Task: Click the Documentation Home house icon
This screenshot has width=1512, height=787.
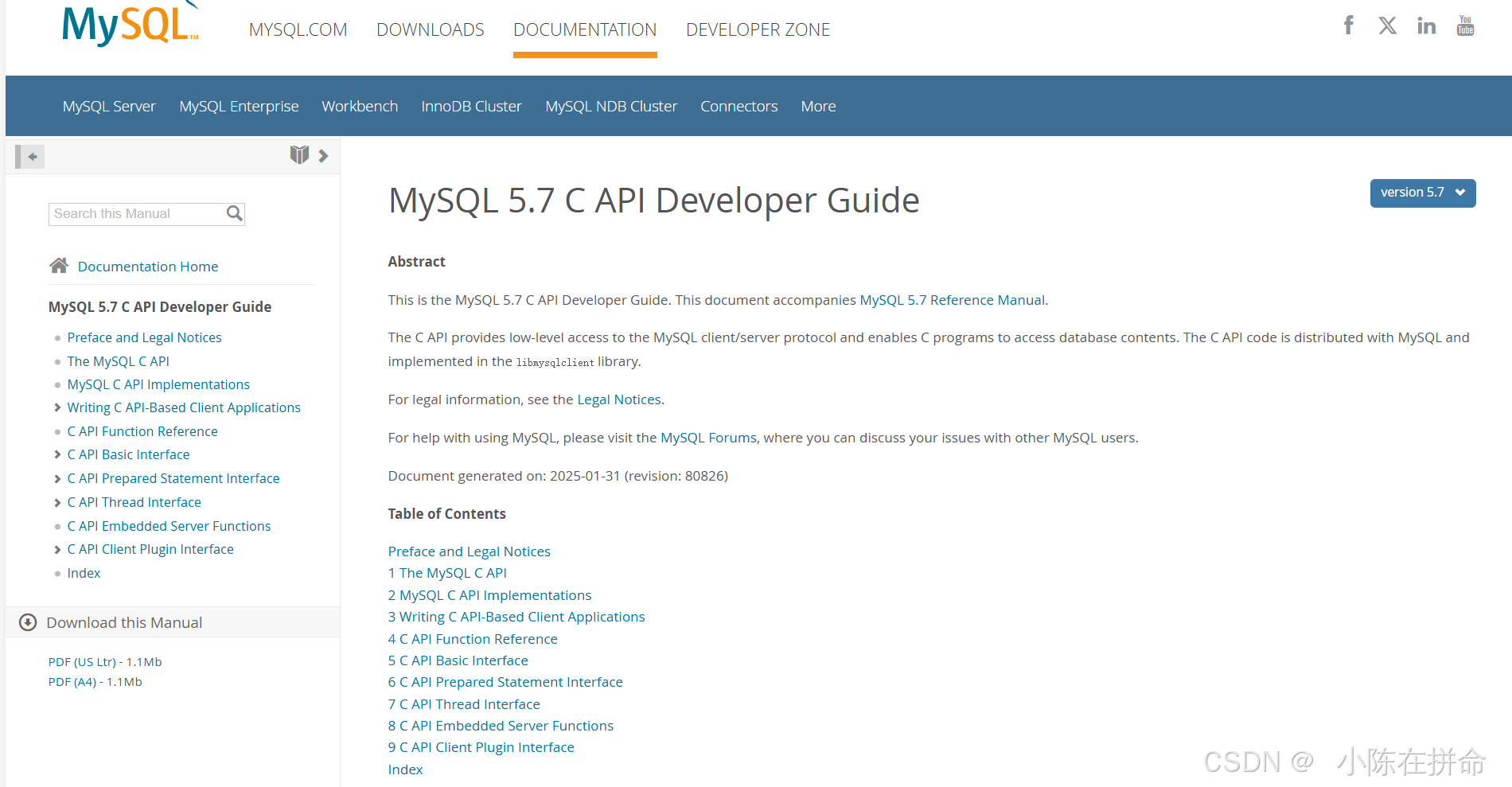Action: point(59,266)
